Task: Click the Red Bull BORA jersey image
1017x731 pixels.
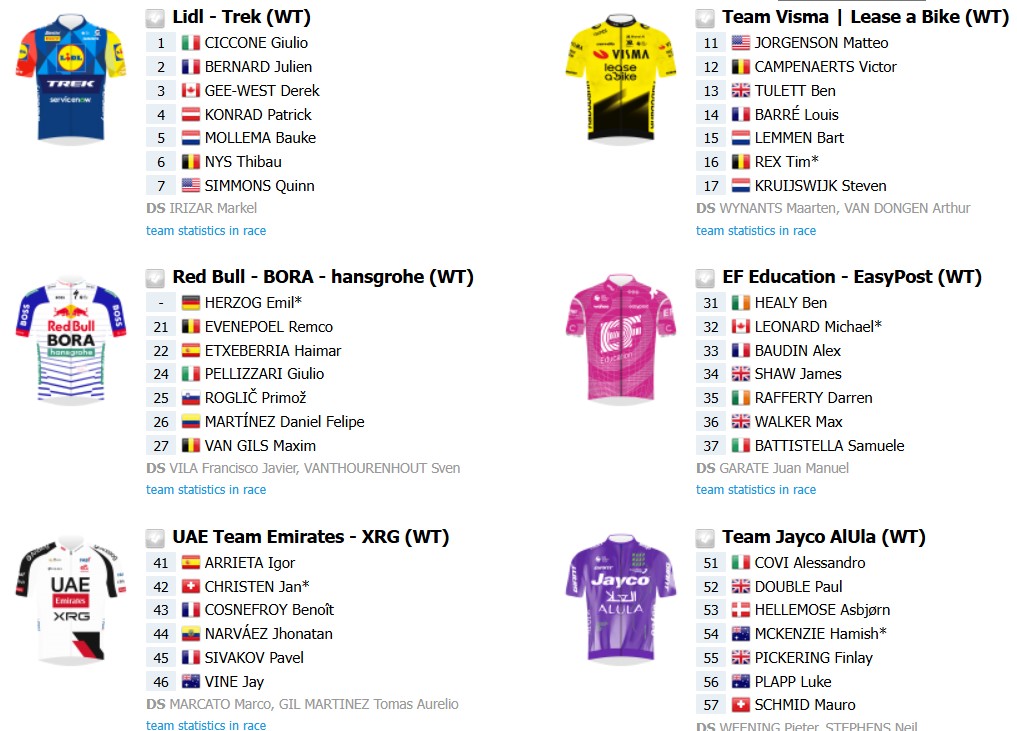Action: [x=71, y=340]
